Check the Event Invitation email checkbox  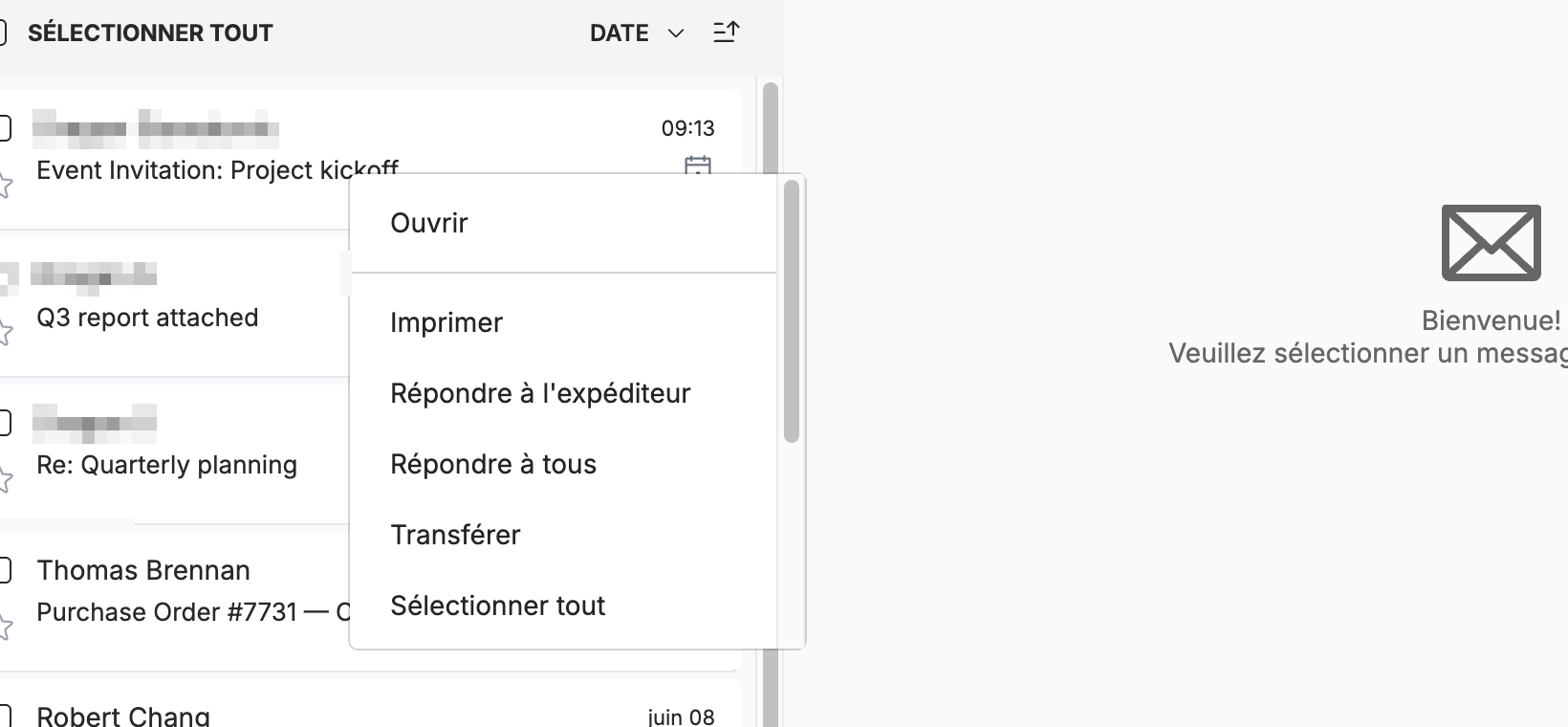pyautogui.click(x=4, y=127)
